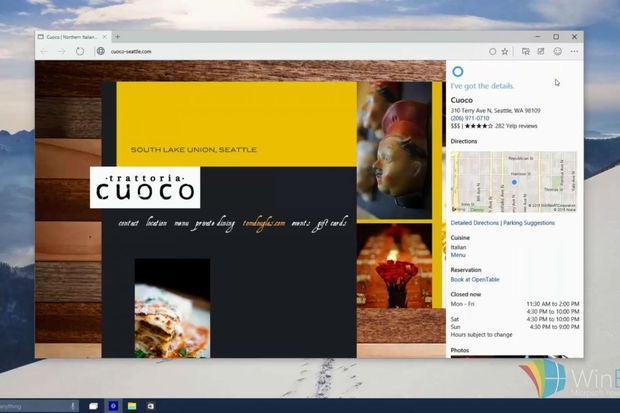
Task: Open the Store icon on the taskbar
Action: [151, 406]
